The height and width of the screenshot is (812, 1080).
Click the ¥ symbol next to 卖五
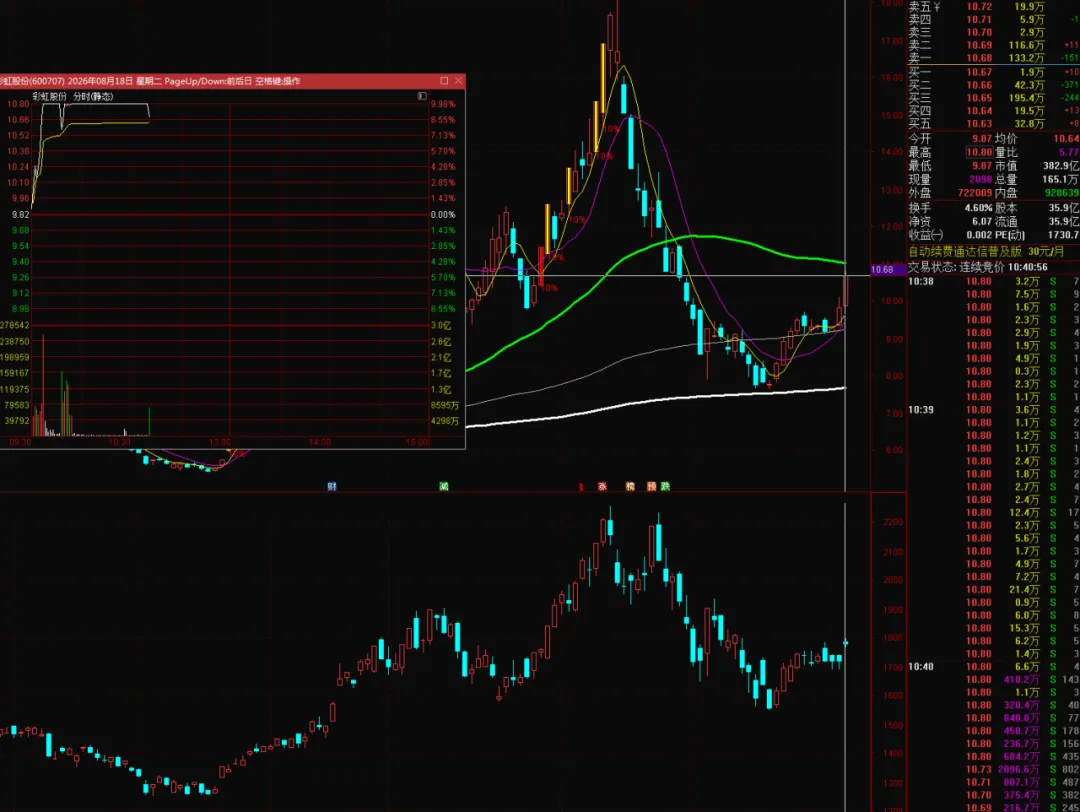[x=936, y=7]
